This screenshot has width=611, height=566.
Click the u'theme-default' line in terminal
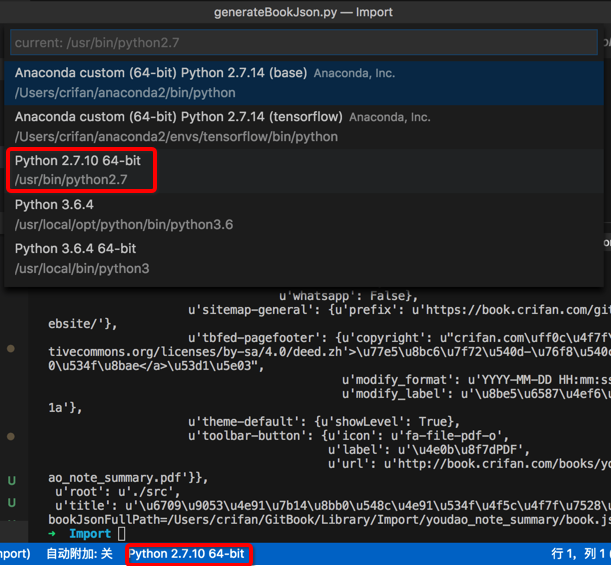coord(324,421)
